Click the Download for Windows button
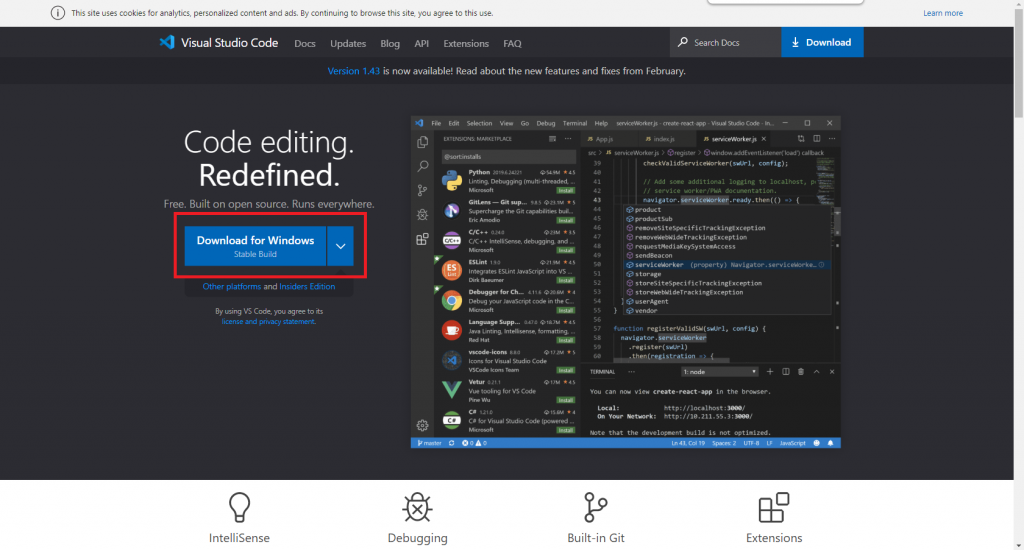This screenshot has width=1024, height=550. tap(255, 246)
